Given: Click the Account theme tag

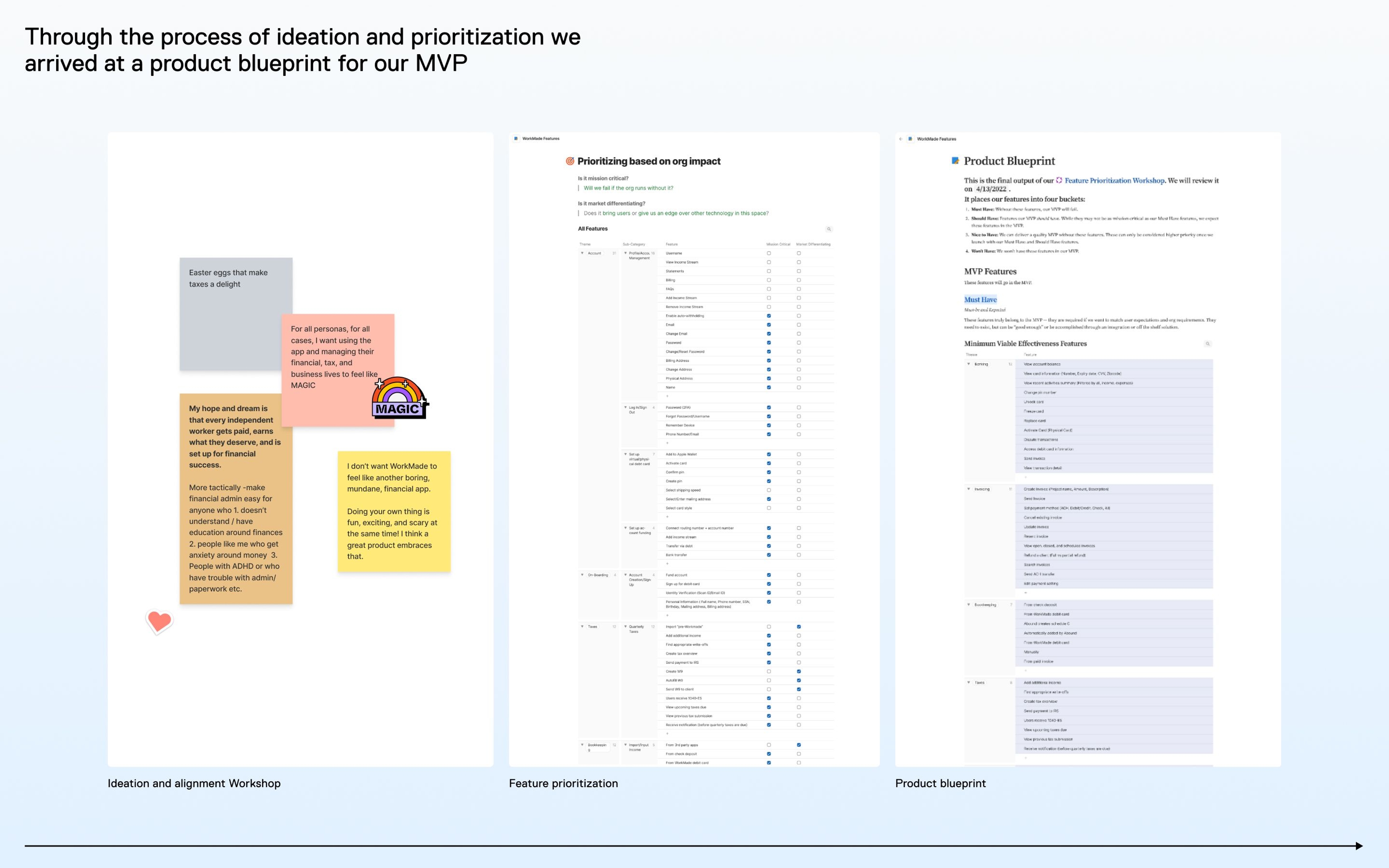Looking at the screenshot, I should pyautogui.click(x=594, y=253).
